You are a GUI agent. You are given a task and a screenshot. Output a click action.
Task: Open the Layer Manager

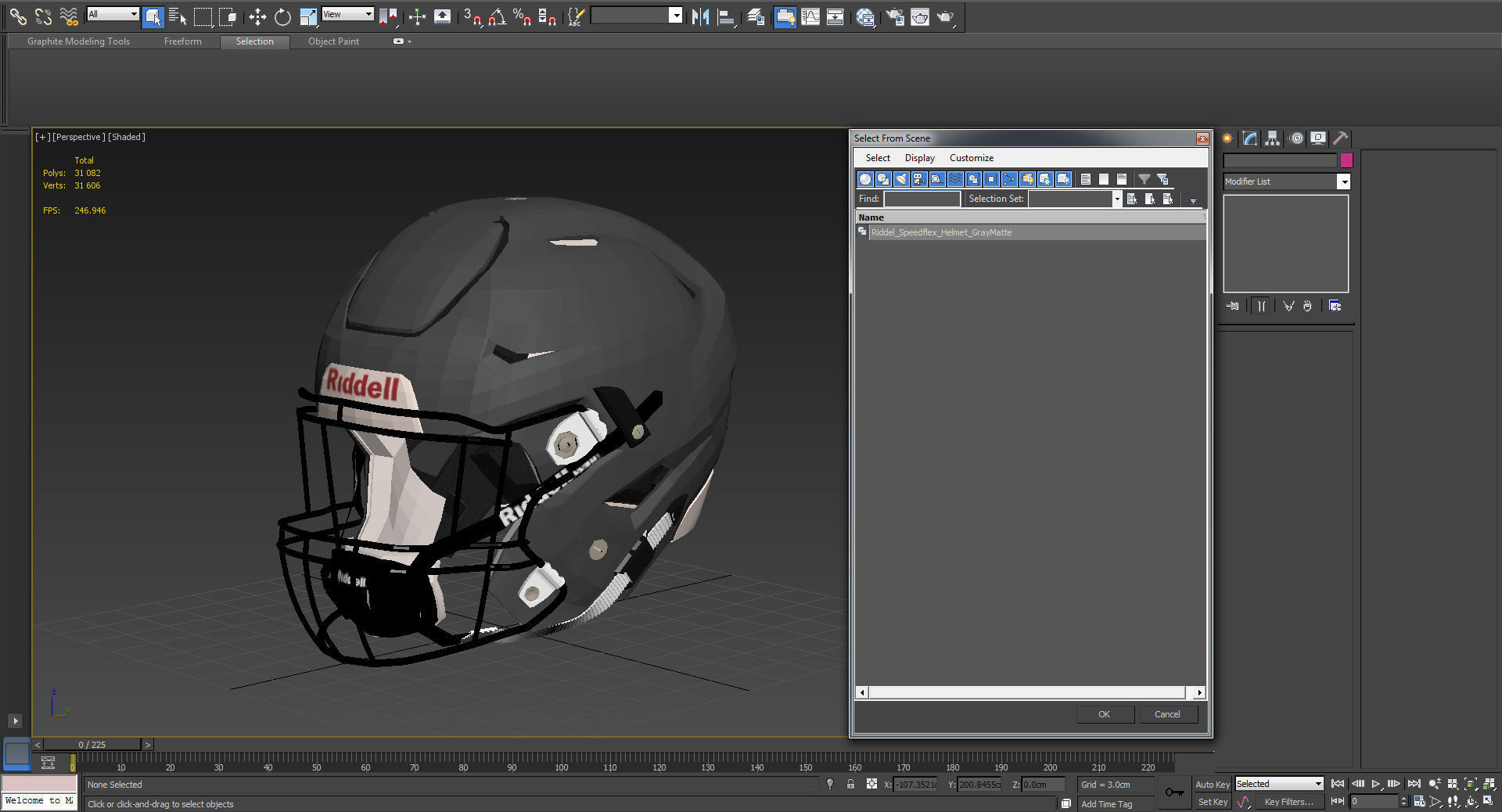pos(756,16)
